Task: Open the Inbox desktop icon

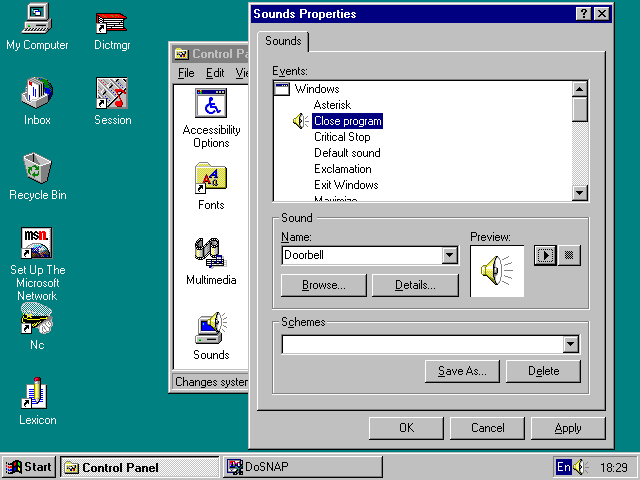Action: click(x=37, y=94)
